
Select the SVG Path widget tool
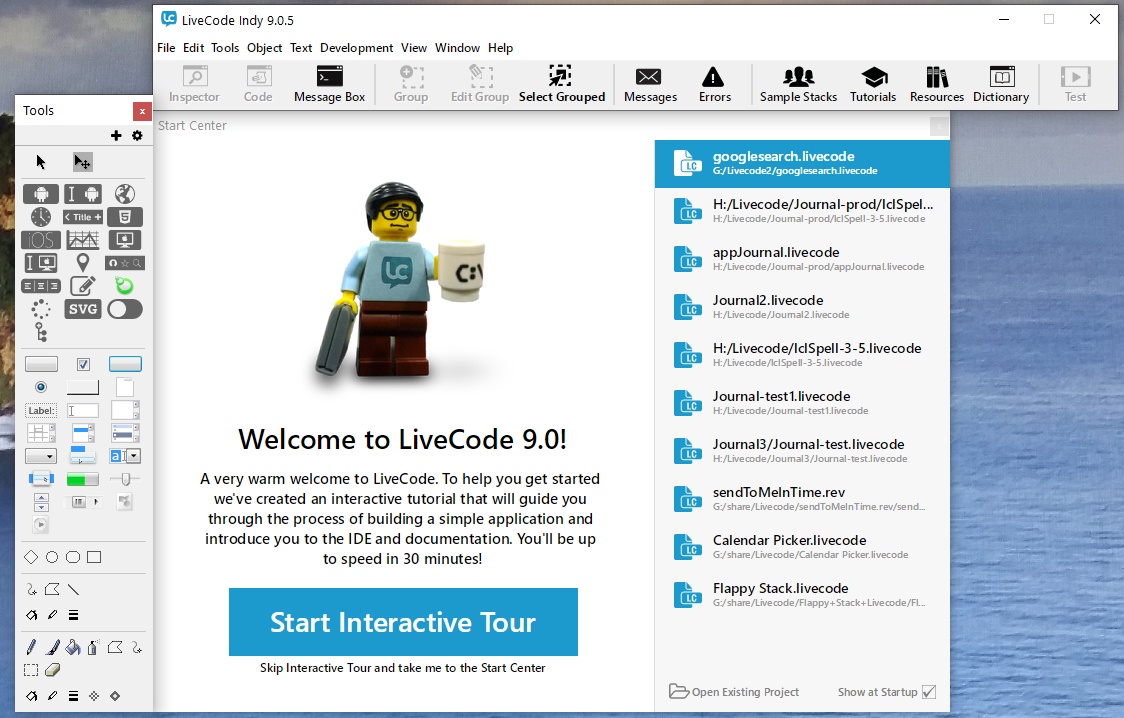pyautogui.click(x=84, y=308)
